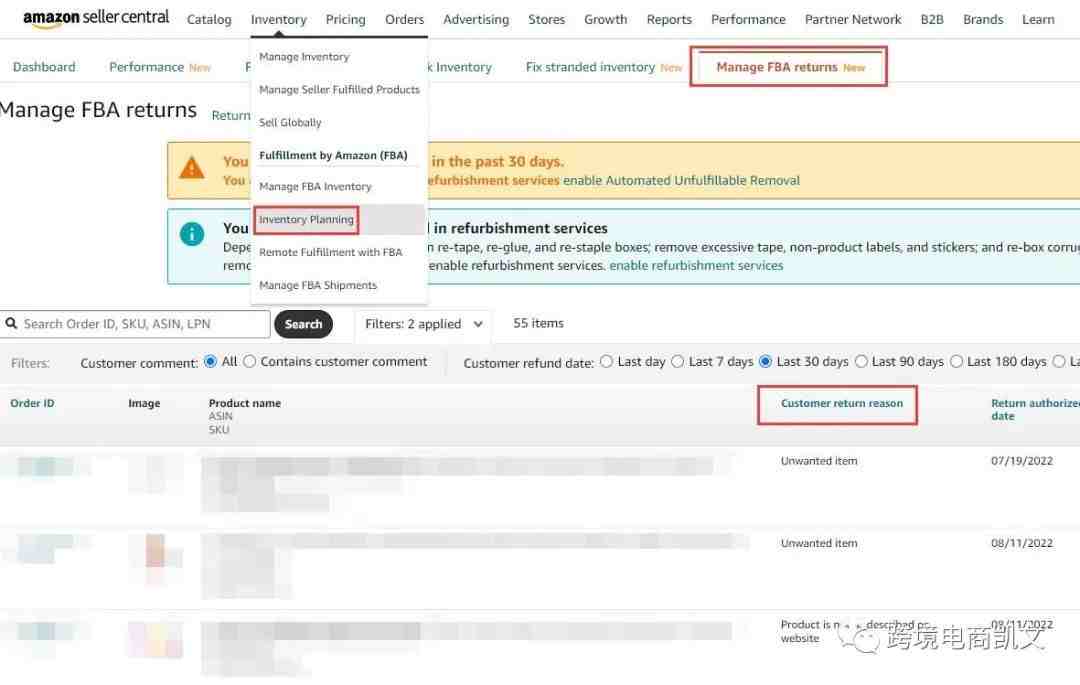Click enable Automated Unfulfillable Removal link
Image resolution: width=1080 pixels, height=685 pixels.
point(681,180)
